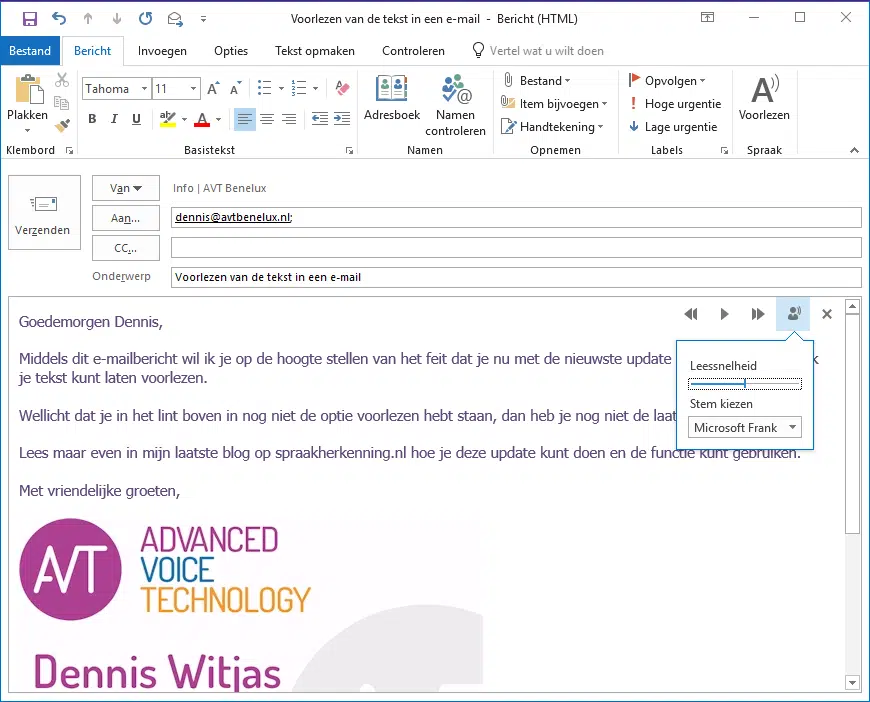Toggle Lage urgentie importance option

click(675, 127)
